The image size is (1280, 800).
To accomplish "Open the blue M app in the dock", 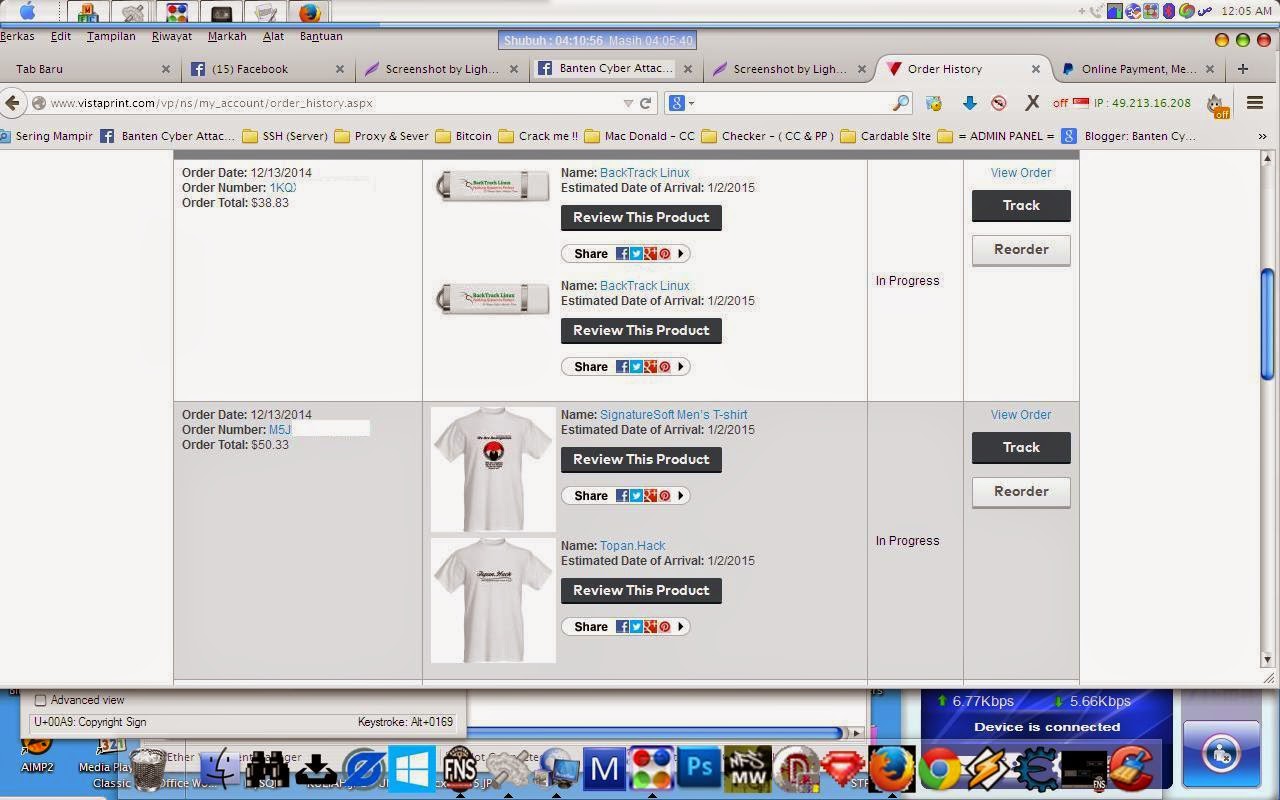I will pos(603,769).
